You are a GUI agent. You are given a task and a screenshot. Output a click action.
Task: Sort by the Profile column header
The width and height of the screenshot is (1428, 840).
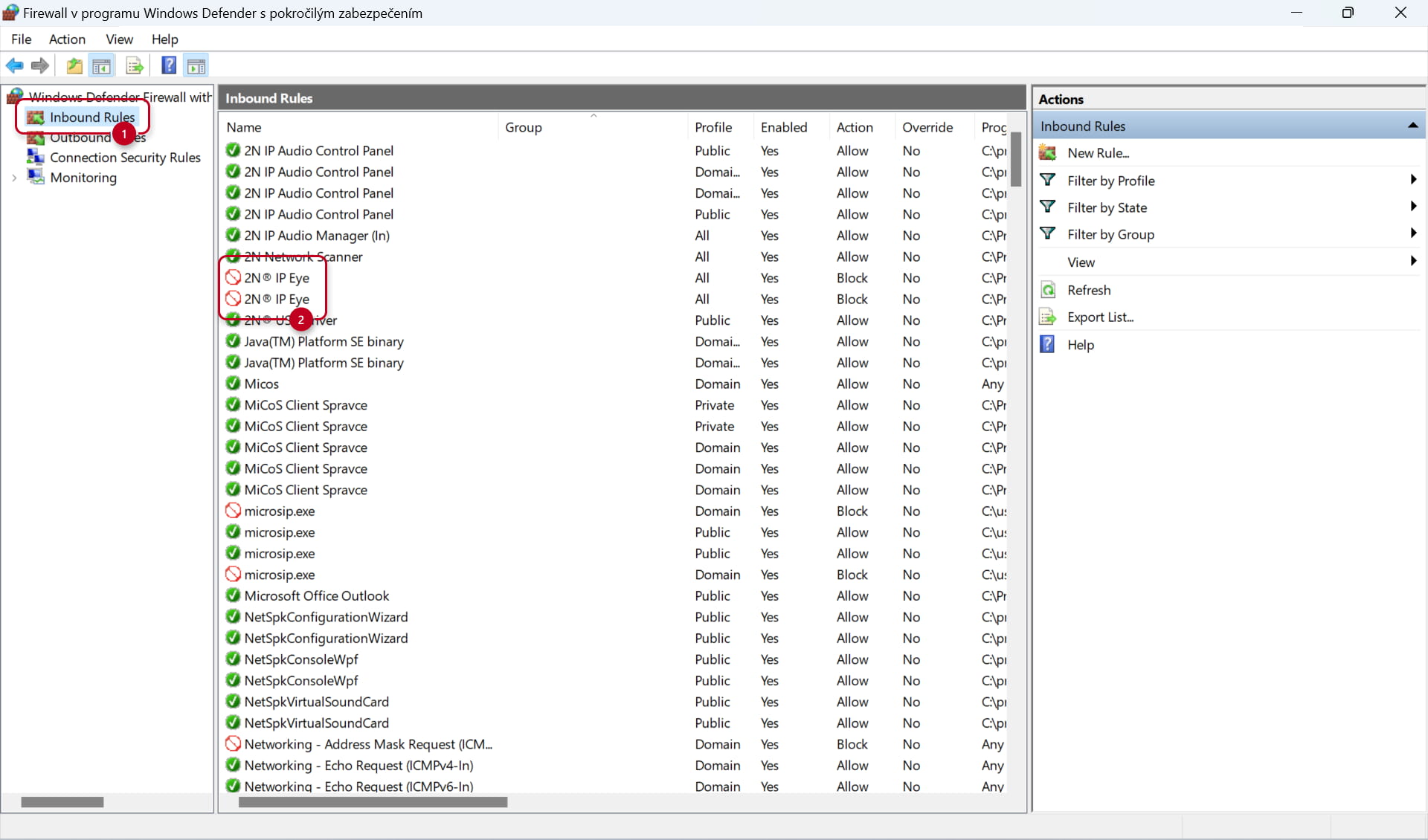721,127
